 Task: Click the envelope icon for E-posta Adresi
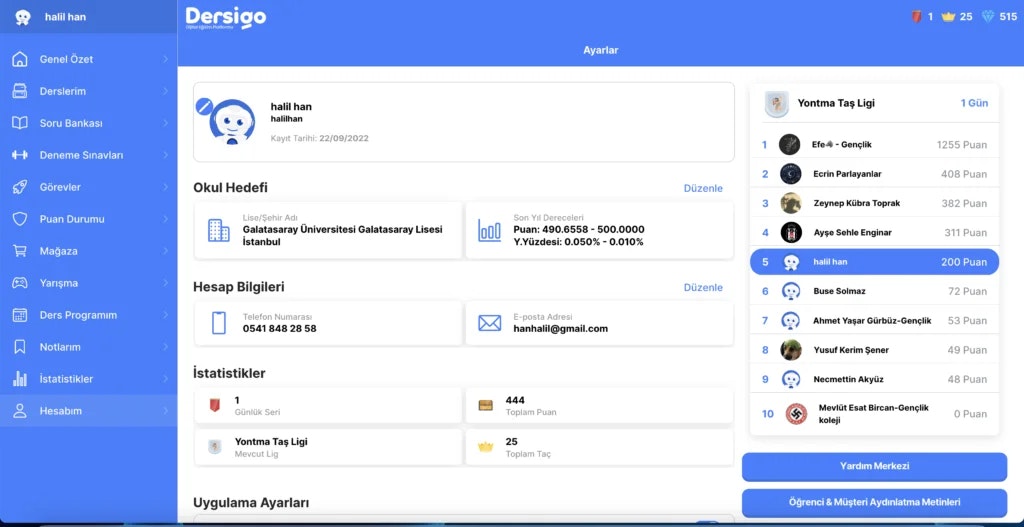[489, 323]
